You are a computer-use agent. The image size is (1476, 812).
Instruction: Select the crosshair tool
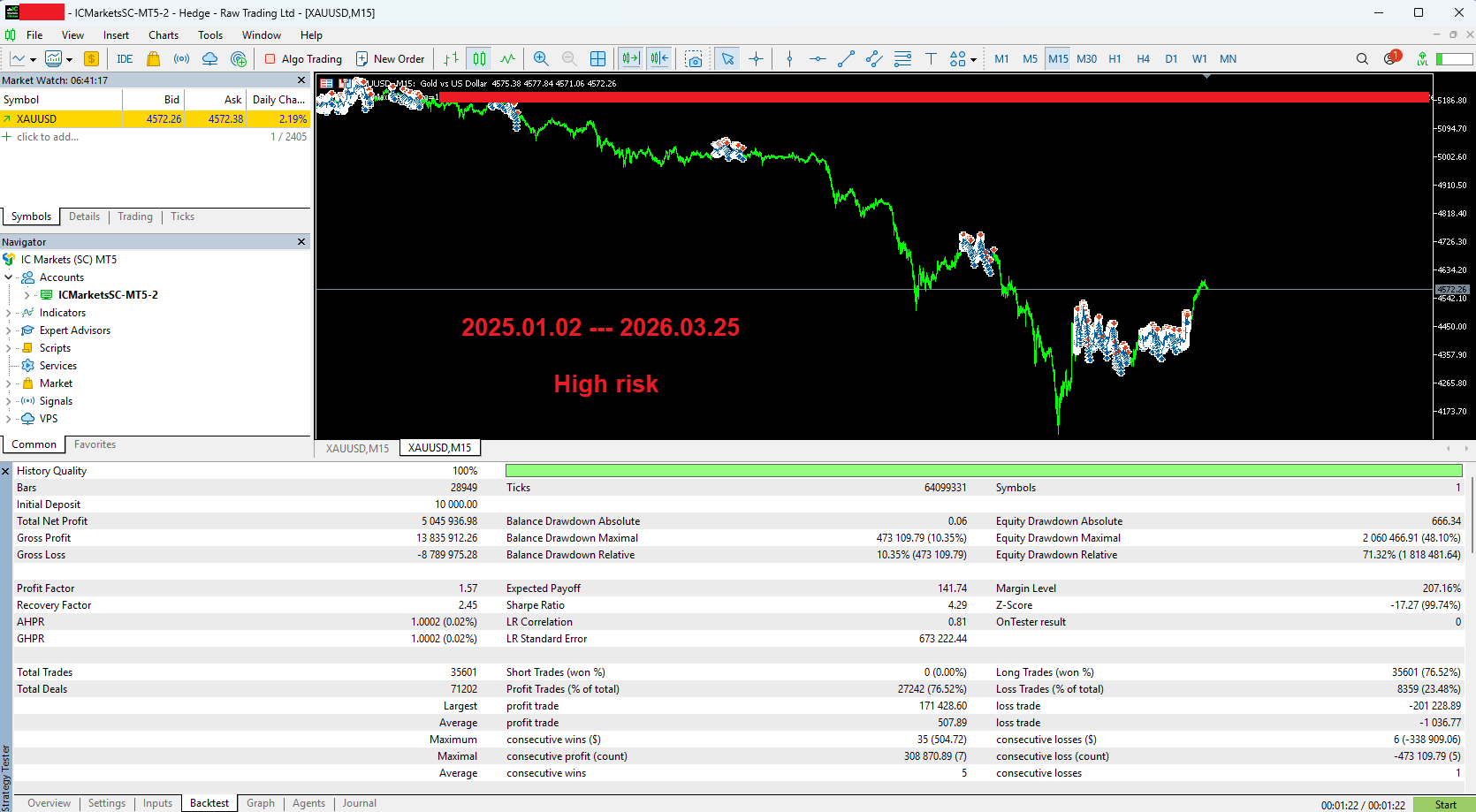pos(756,59)
